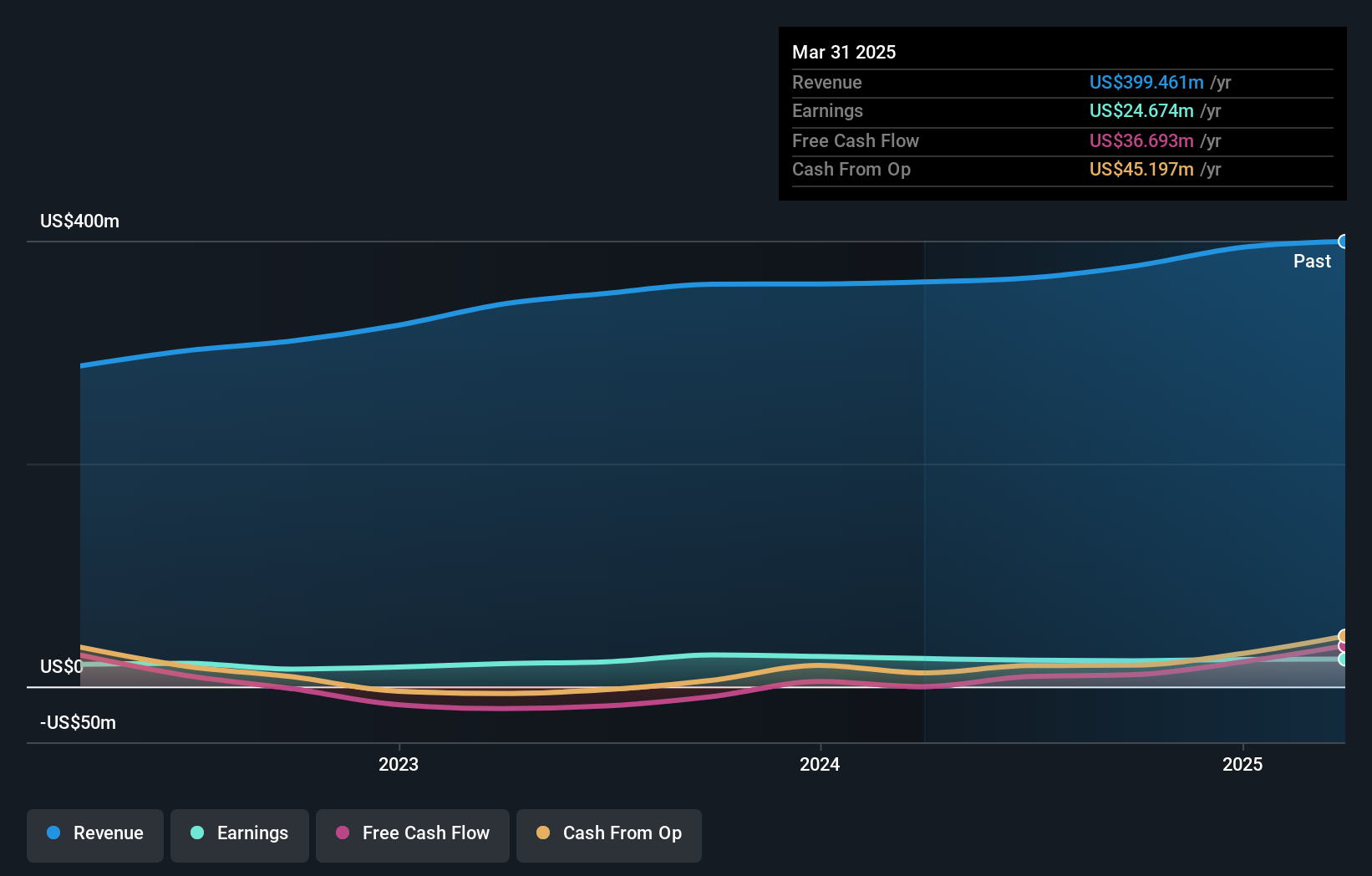Toggle the Earnings legend button

(x=240, y=835)
